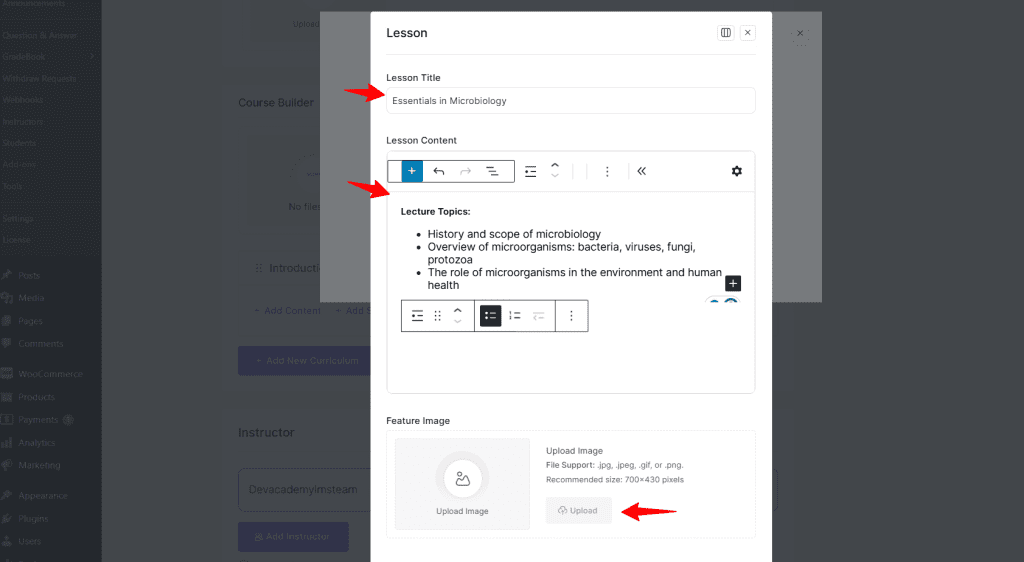Open Plugins in the admin sidebar
This screenshot has width=1024, height=562.
pos(33,518)
